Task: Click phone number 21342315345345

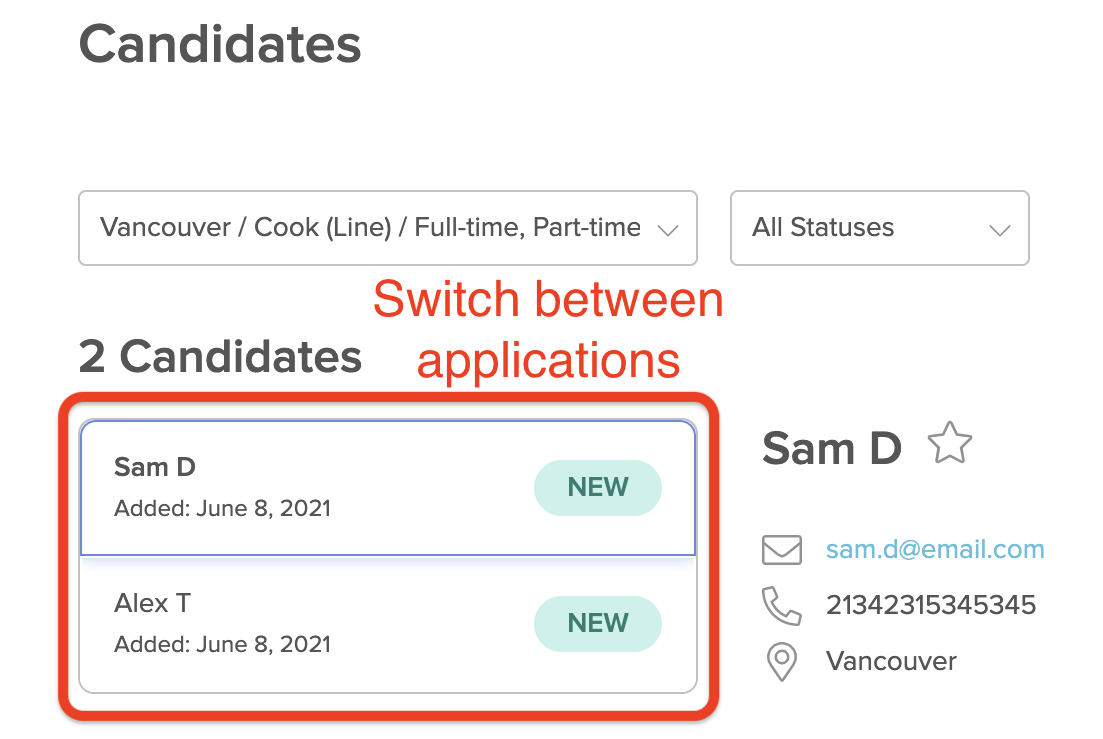Action: 931,605
